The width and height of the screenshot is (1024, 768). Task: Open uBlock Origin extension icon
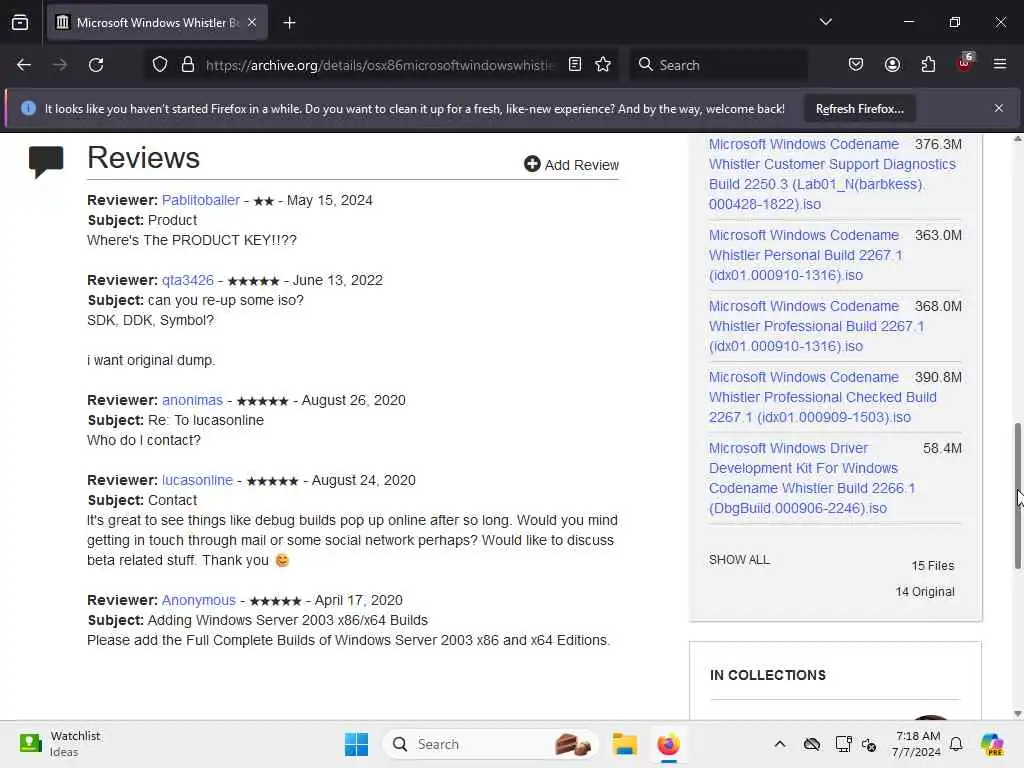click(x=965, y=64)
